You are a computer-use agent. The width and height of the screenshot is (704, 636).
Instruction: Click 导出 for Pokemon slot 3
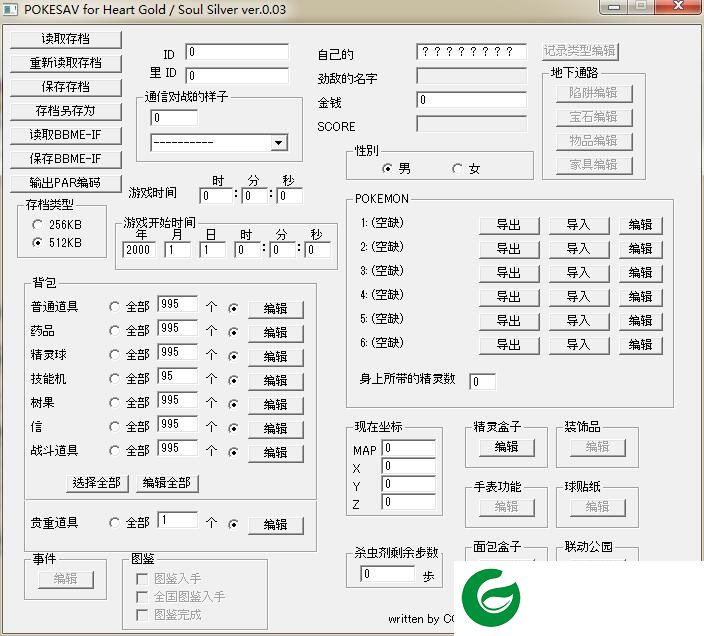tap(509, 273)
